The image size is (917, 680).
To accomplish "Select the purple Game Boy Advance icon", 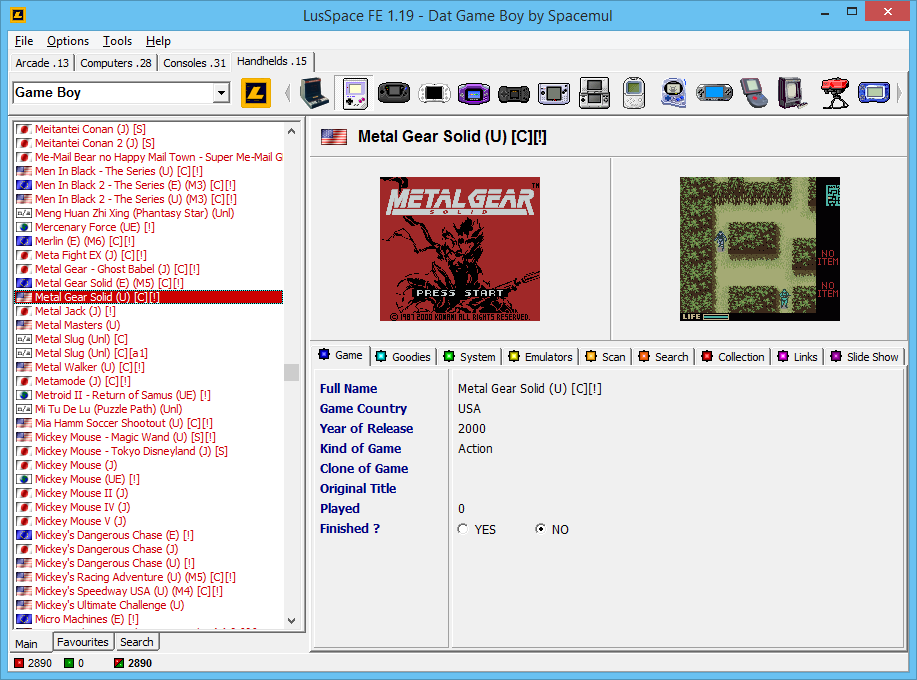I will point(474,94).
